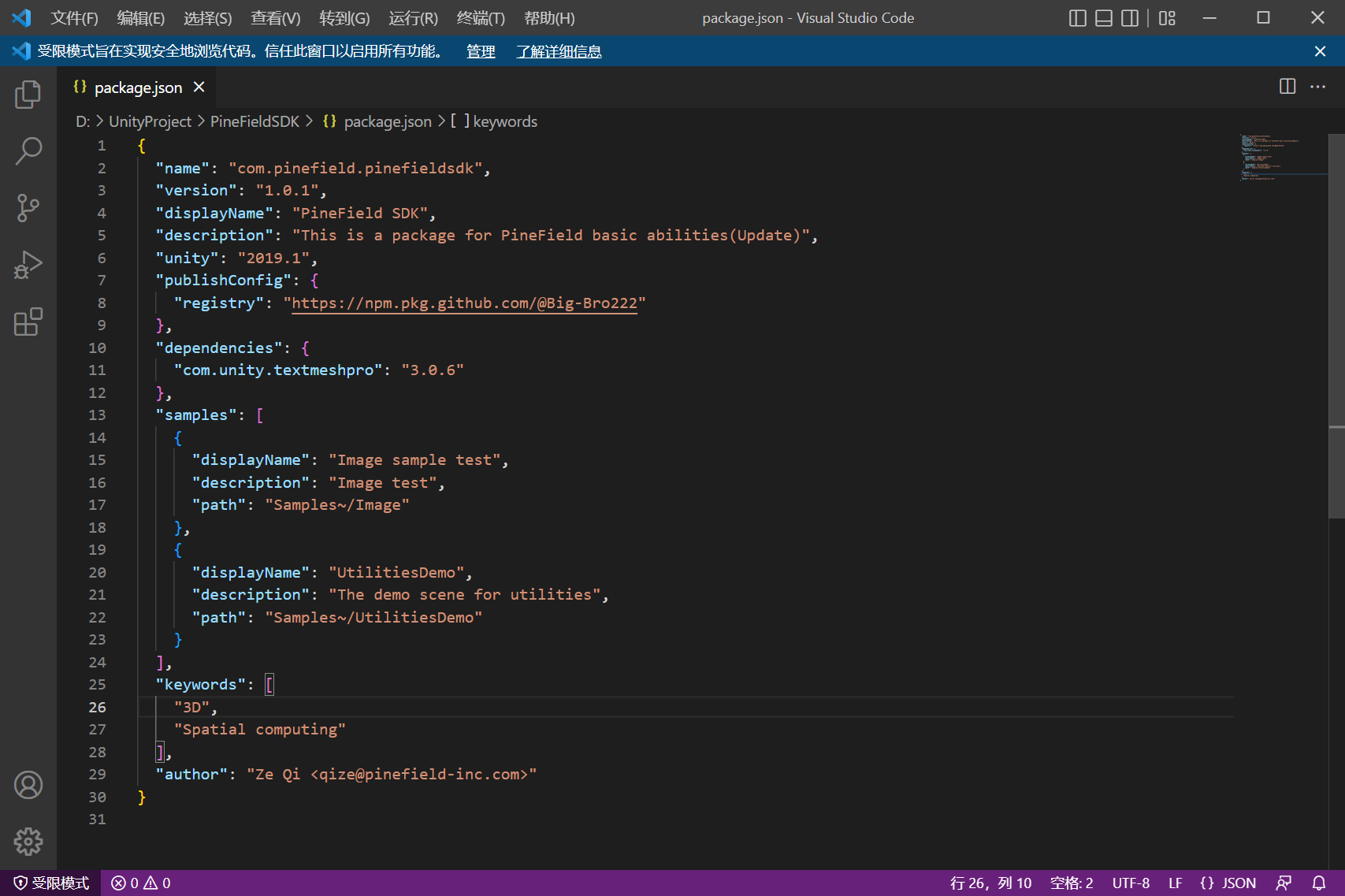
Task: Toggle the bottom panel layout button
Action: pos(1104,17)
